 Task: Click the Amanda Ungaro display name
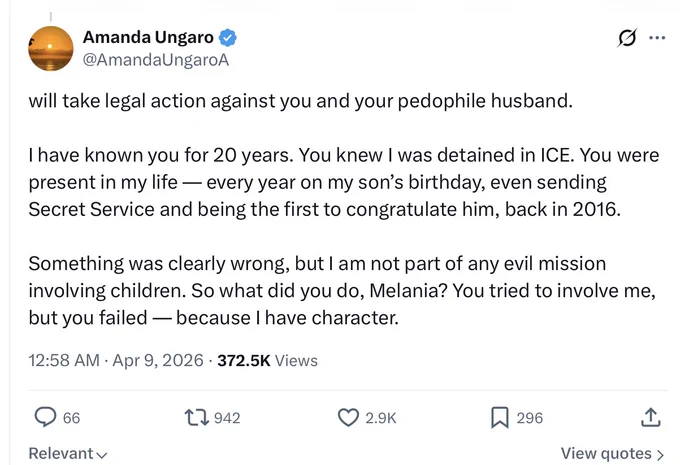tap(148, 37)
